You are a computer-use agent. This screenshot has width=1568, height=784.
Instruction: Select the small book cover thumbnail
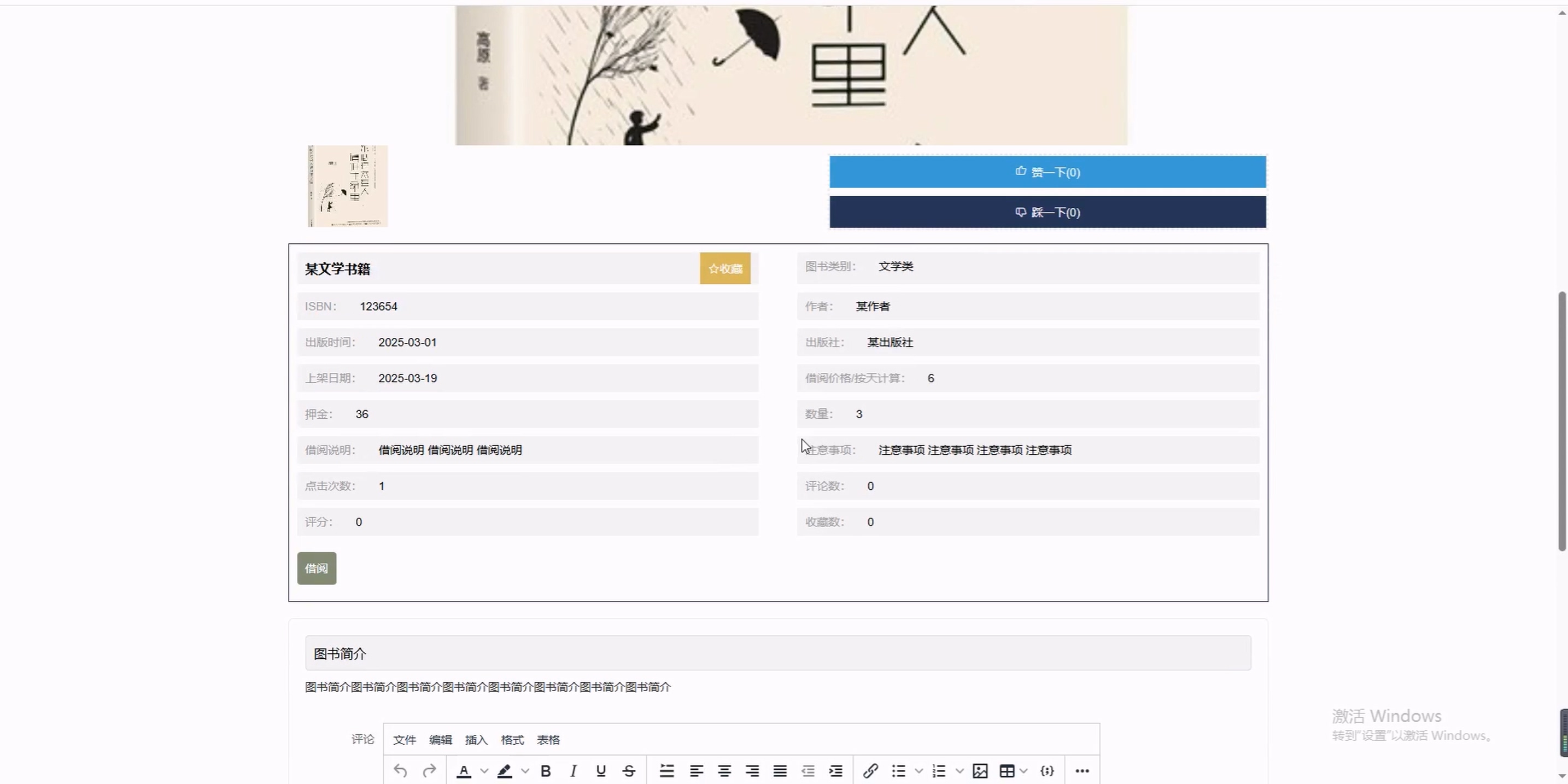[348, 186]
